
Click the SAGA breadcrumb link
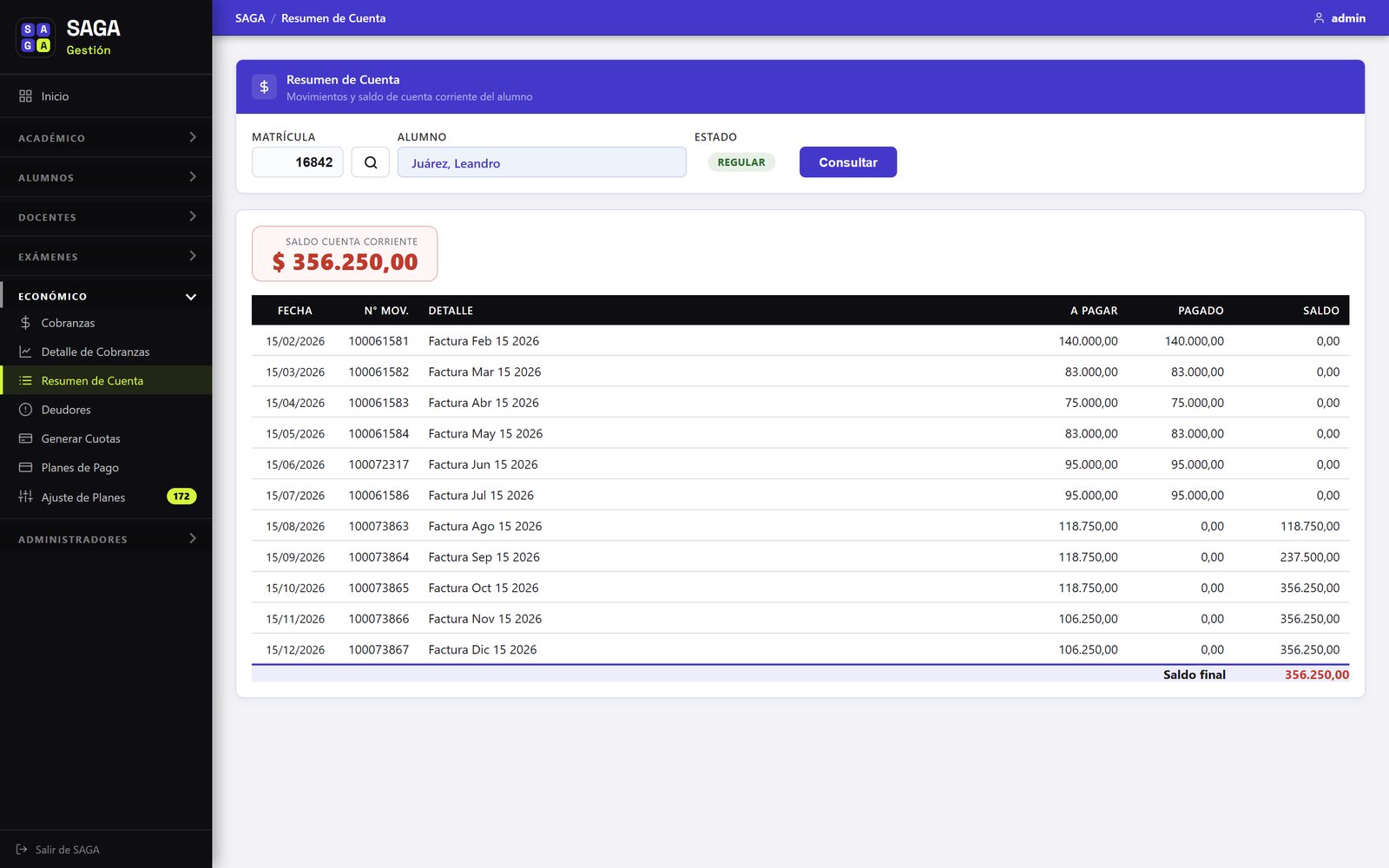250,18
